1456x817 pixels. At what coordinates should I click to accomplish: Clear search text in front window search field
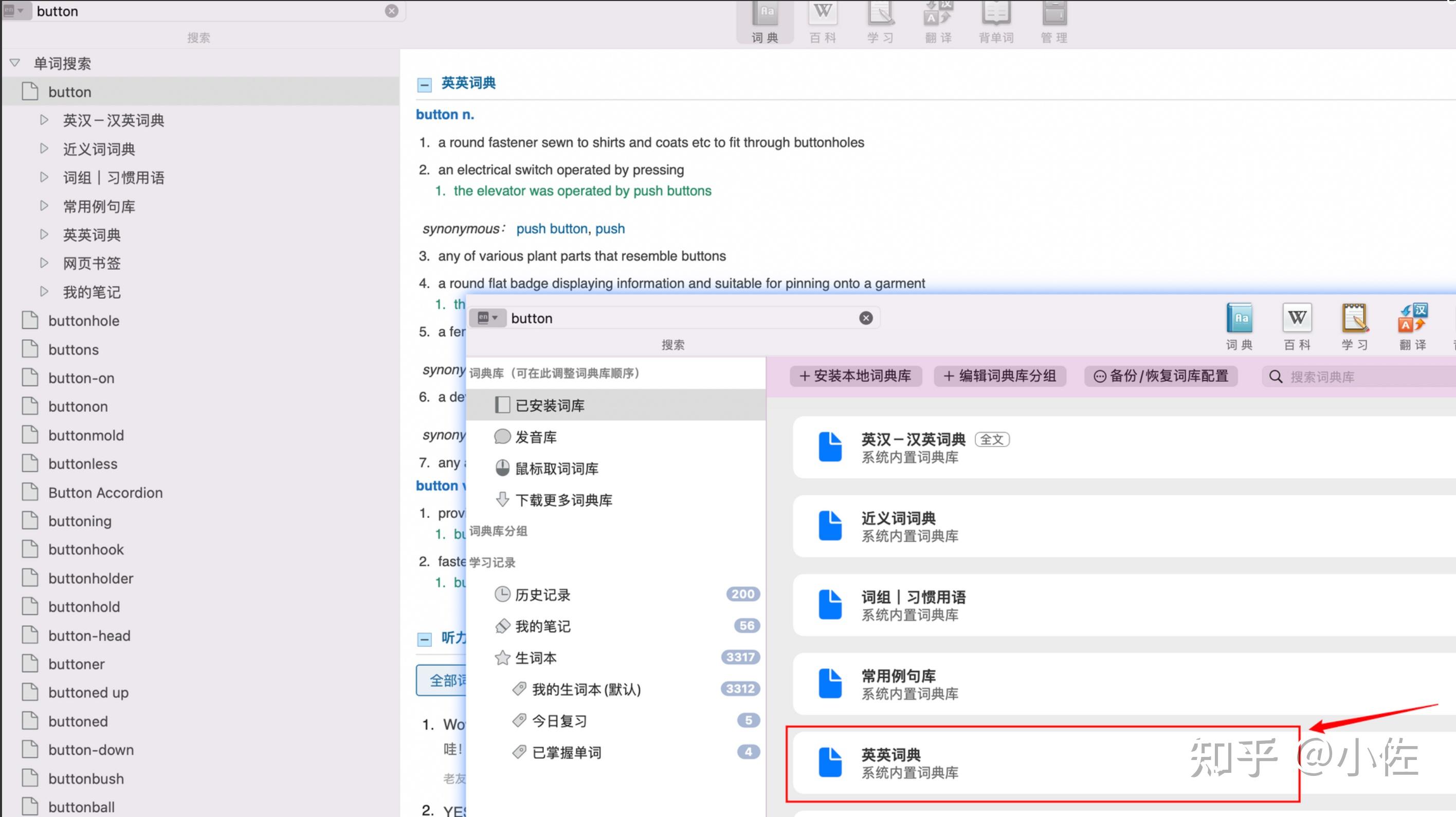pos(865,318)
